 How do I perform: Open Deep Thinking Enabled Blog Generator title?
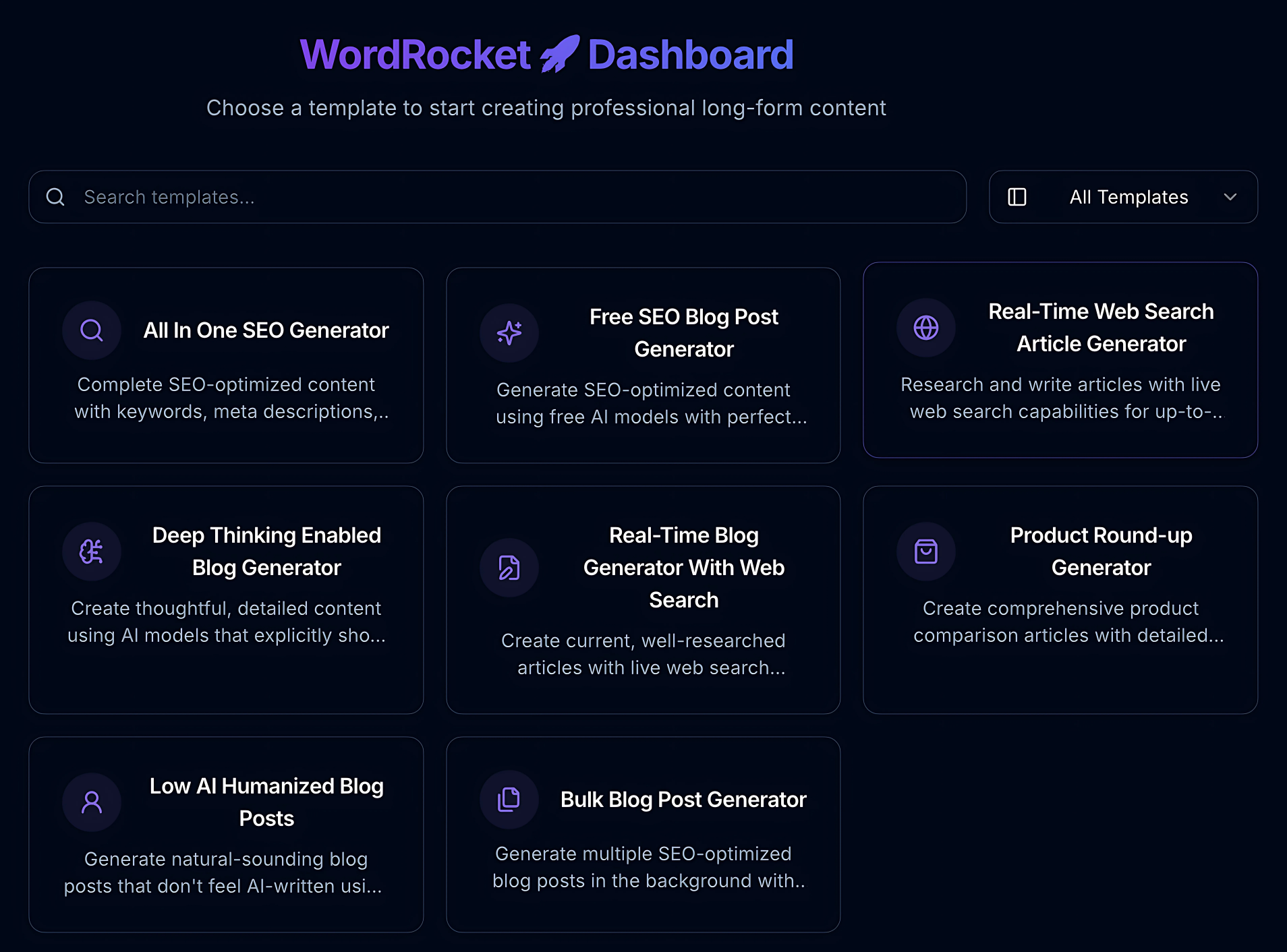tap(266, 552)
